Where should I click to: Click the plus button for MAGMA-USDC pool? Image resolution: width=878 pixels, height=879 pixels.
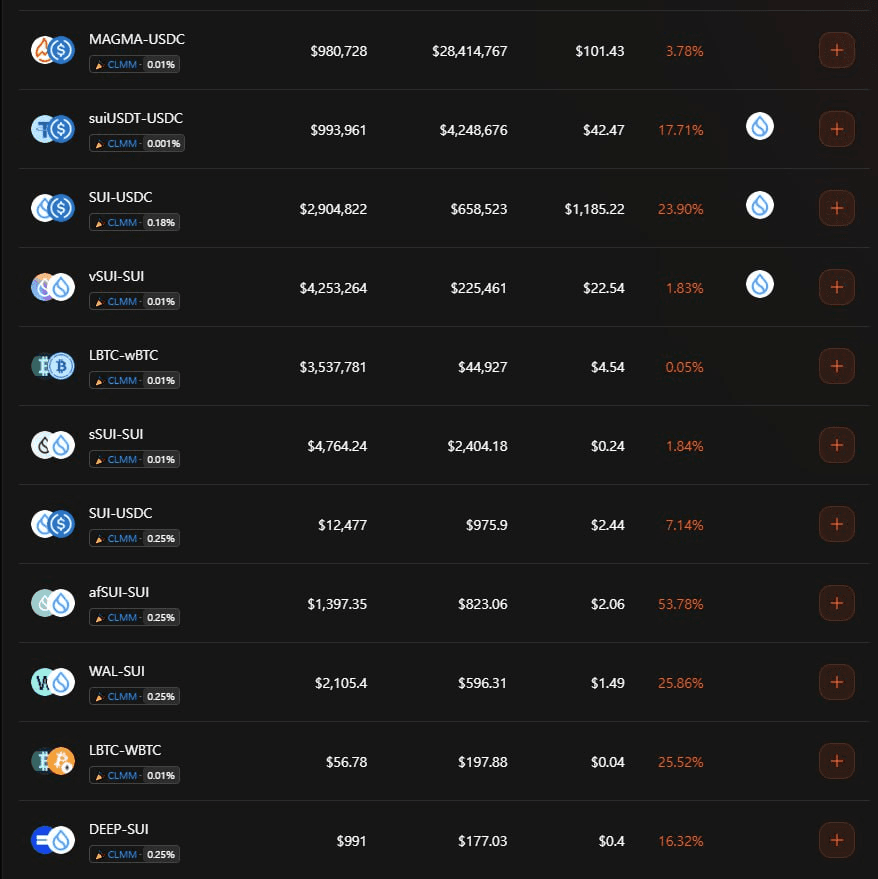coord(836,50)
